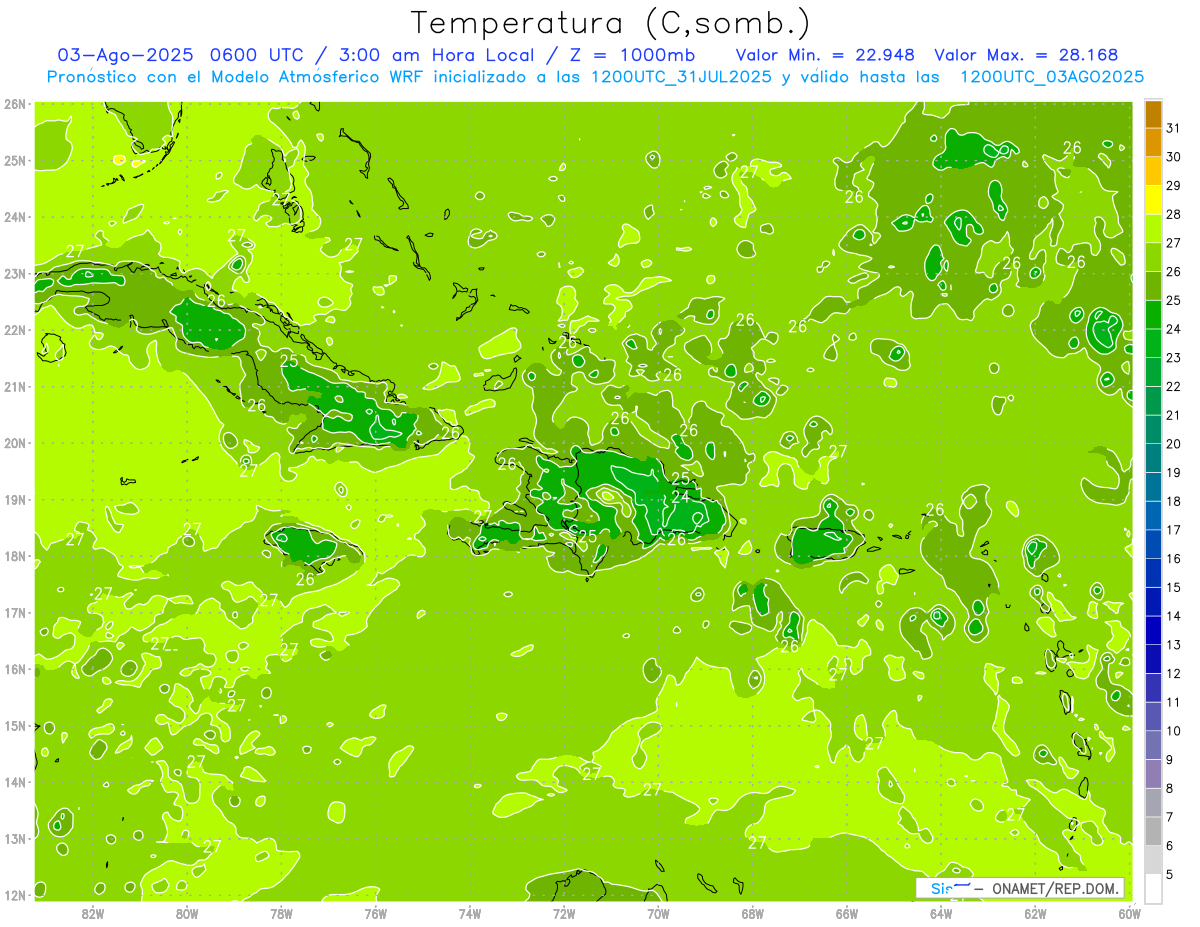1200x927 pixels.
Task: Click the legend label "14"
Action: pyautogui.click(x=1173, y=616)
